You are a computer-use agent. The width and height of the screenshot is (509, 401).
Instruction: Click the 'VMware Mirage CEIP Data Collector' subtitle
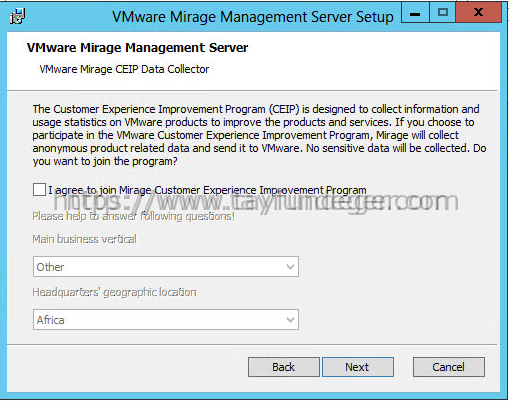pyautogui.click(x=124, y=69)
